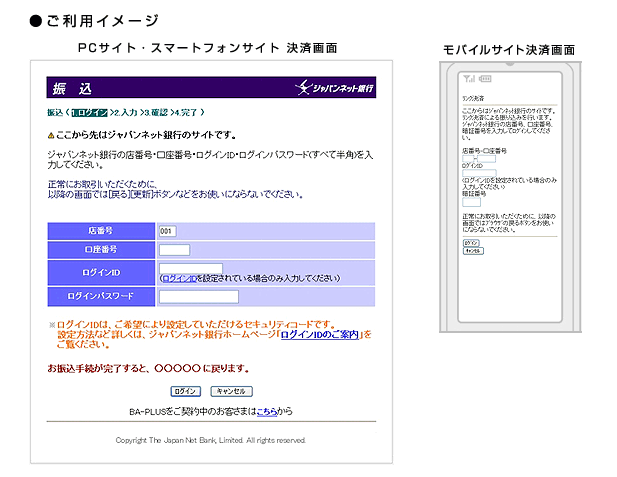This screenshot has height=477, width=617.
Task: Click the こちら link for BA-PLUS customers
Action: 266,410
